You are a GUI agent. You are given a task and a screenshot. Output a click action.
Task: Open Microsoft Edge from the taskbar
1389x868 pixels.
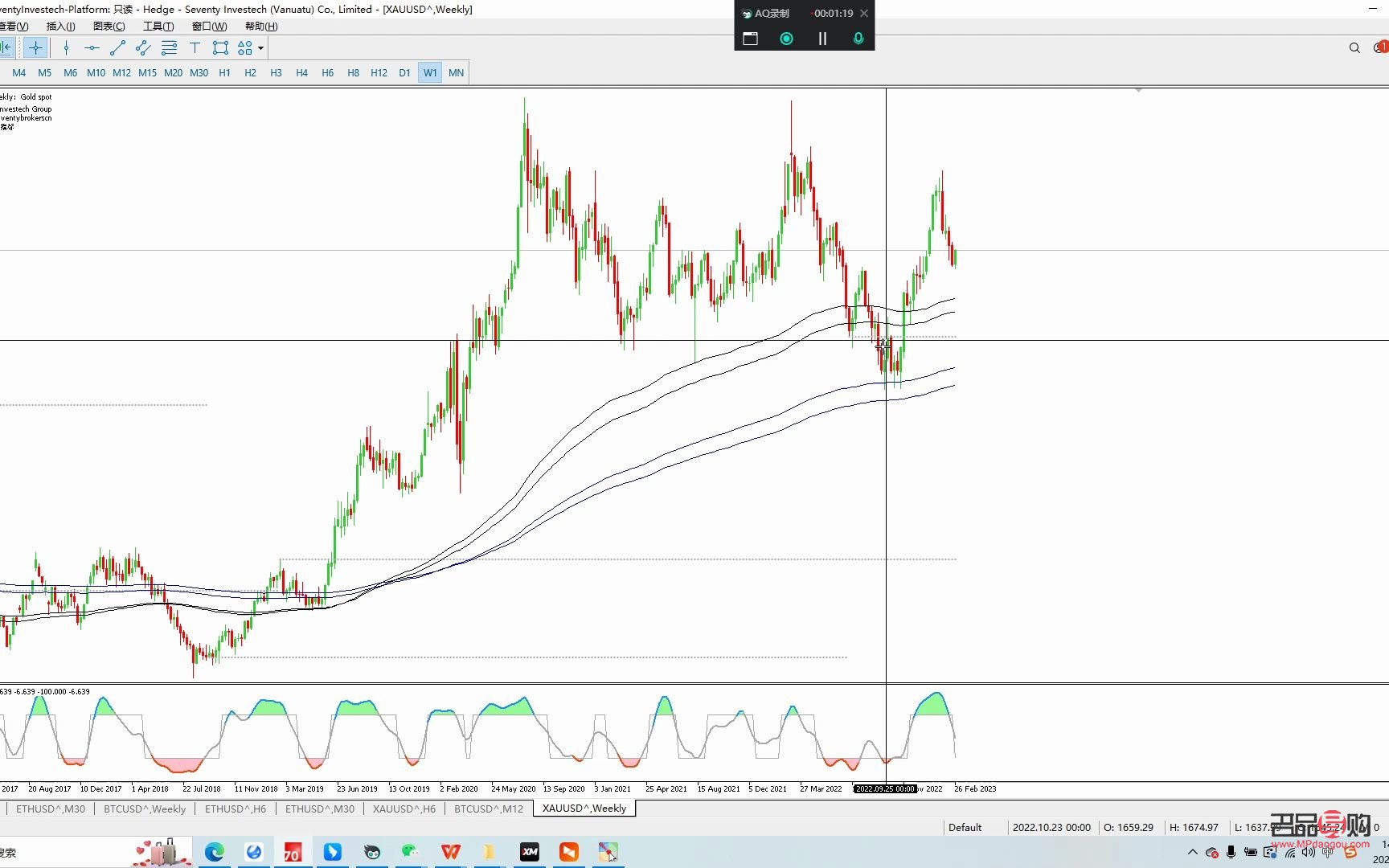[215, 852]
